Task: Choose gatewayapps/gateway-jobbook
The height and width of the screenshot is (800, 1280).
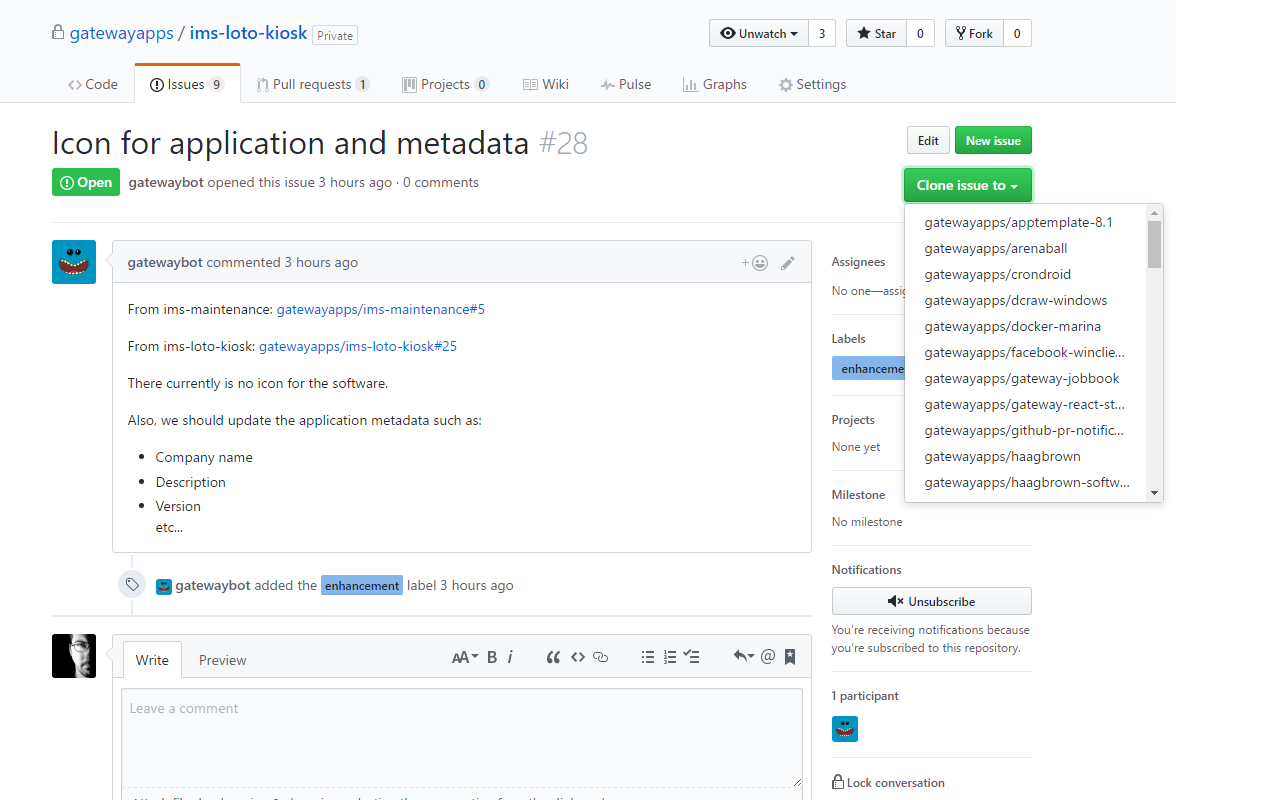Action: (x=1025, y=378)
